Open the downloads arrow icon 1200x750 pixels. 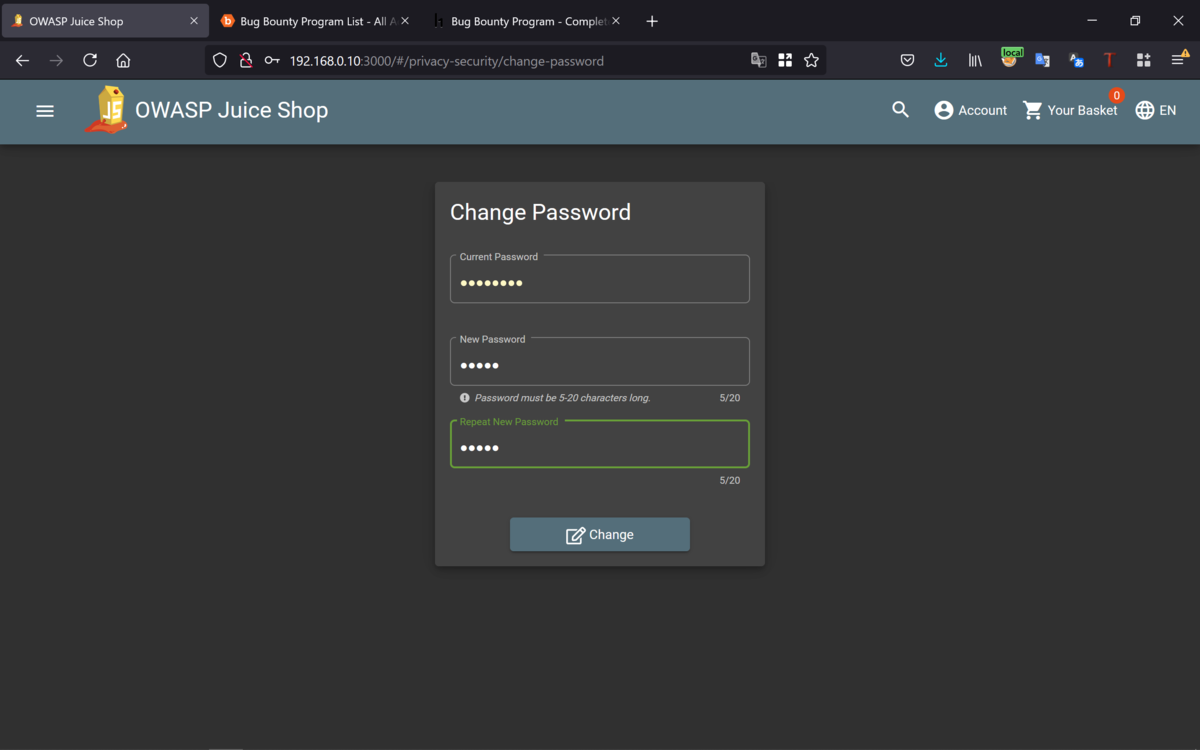point(941,61)
